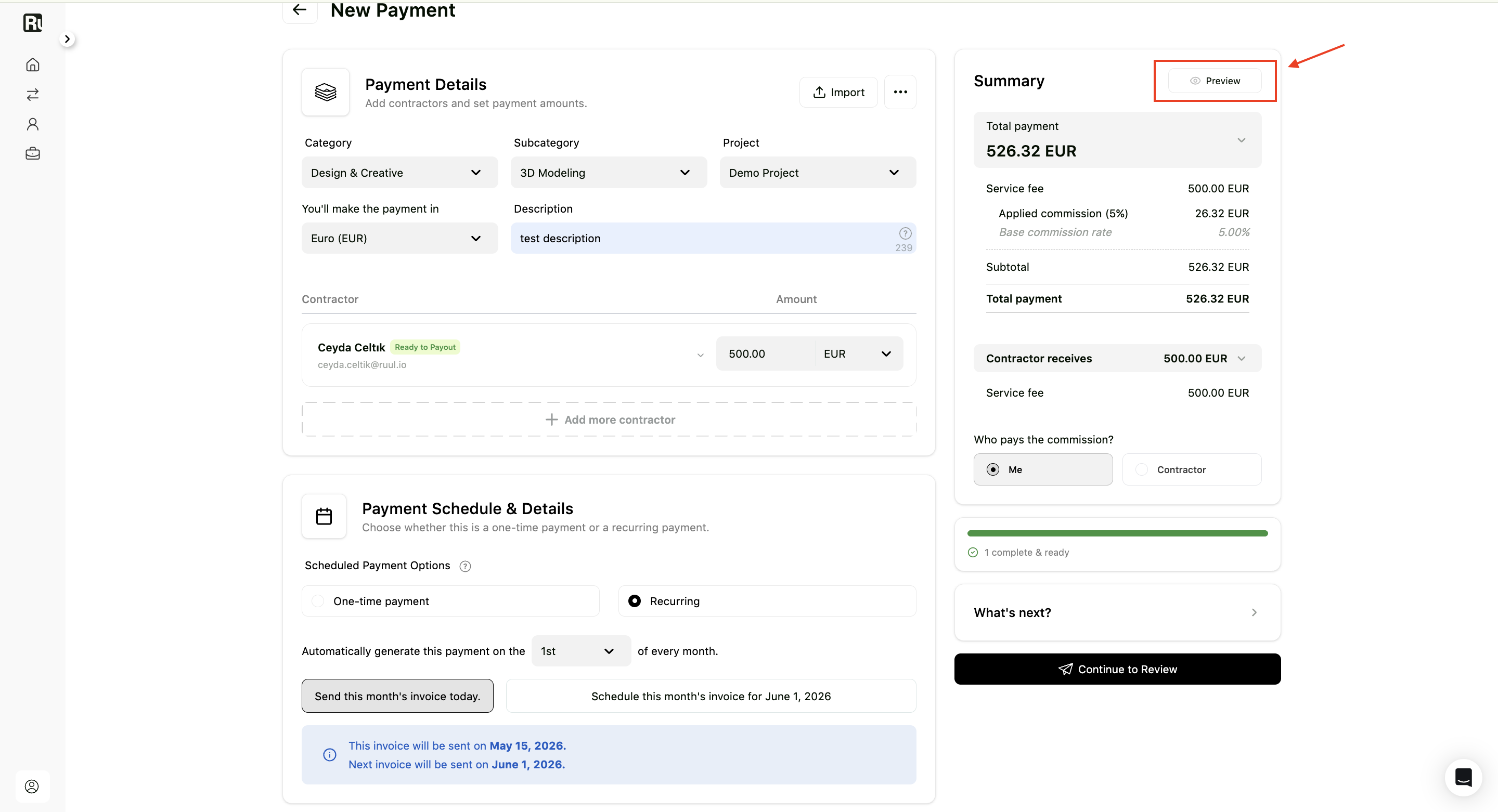Click the Description field with test description
Viewport: 1498px width, 812px height.
click(x=714, y=238)
